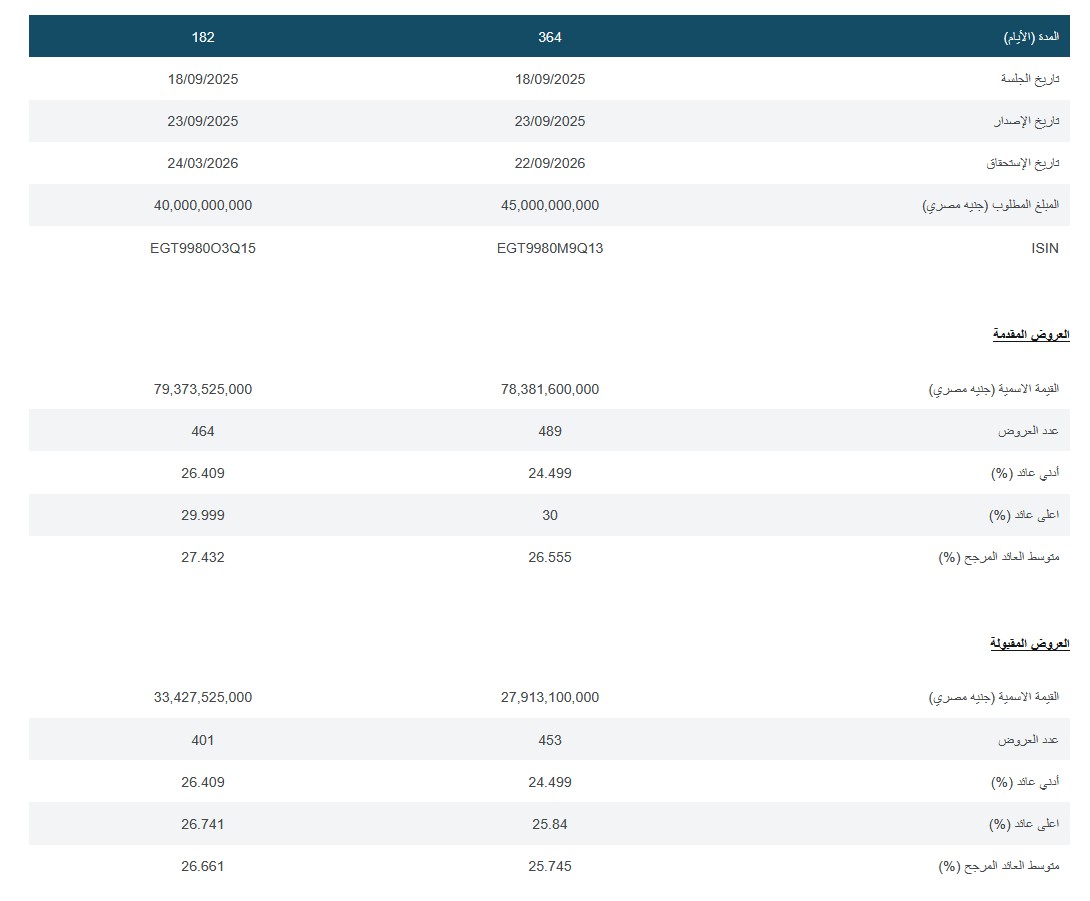Select accepted bids count 401
This screenshot has height=901, width=1090.
click(x=203, y=740)
